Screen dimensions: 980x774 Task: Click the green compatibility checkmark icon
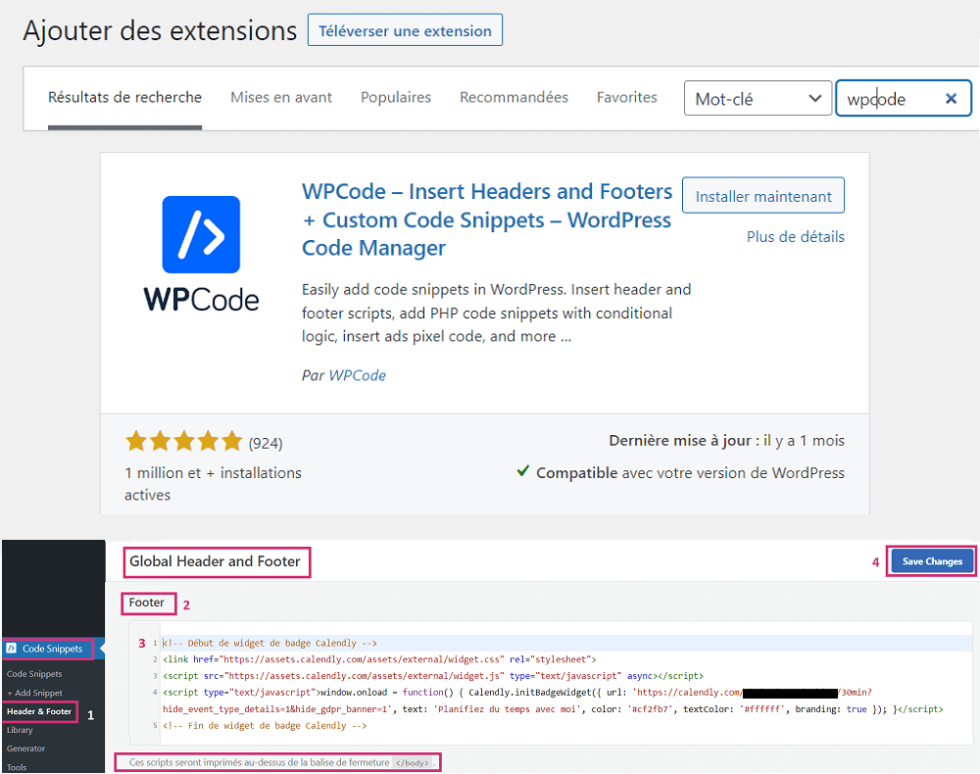pos(523,472)
